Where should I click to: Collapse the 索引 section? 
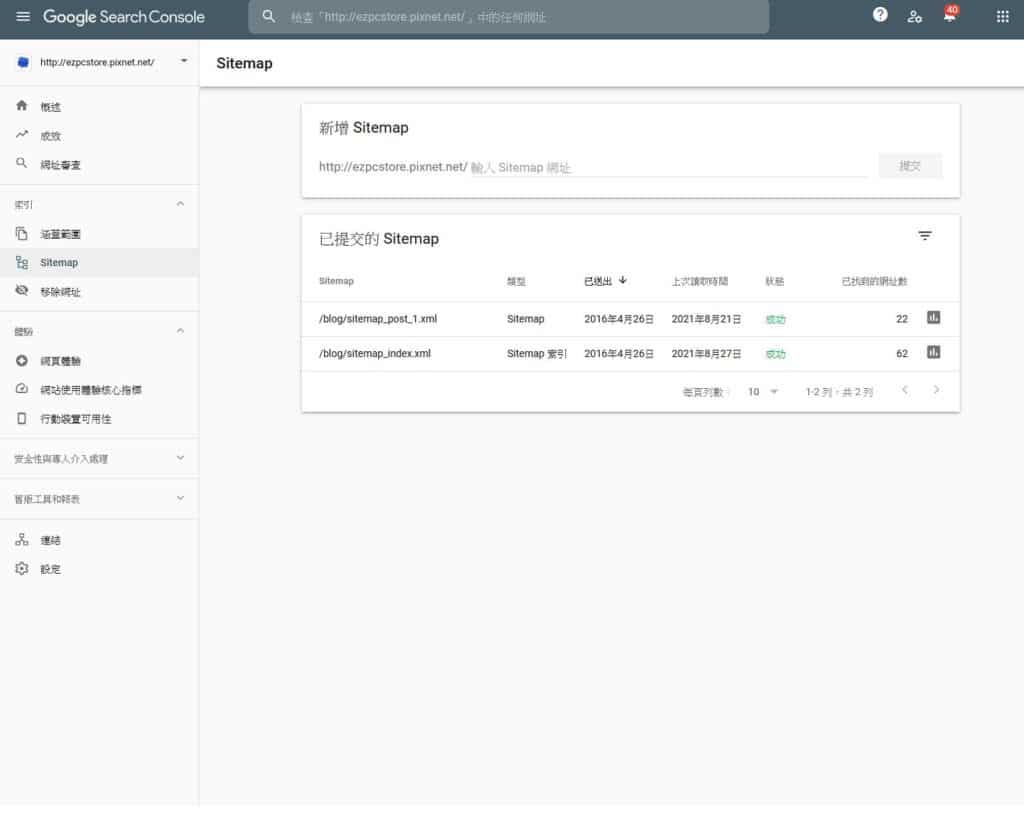tap(180, 204)
